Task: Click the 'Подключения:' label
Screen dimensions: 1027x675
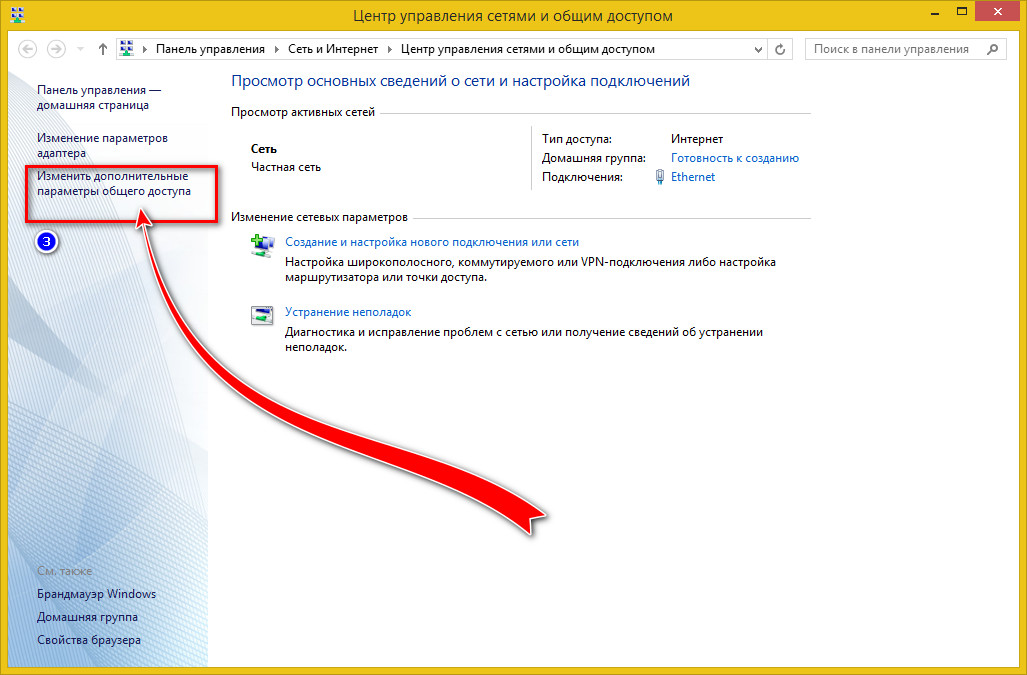Action: [x=582, y=177]
